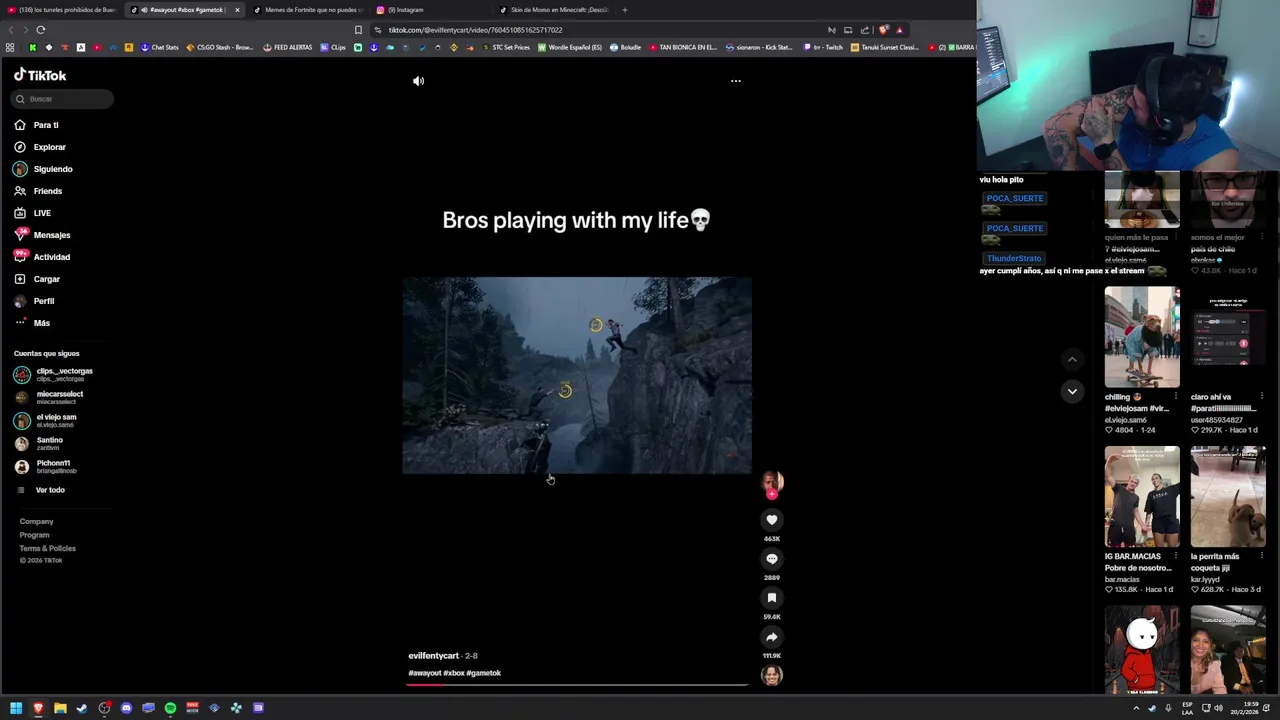1280x720 pixels.
Task: Mute the TikTok video sound
Action: coord(419,81)
